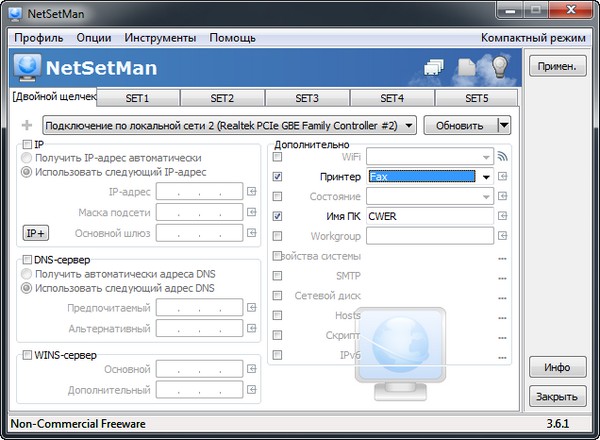Click the arrow icon next to IP-адрес field
Screen dimensions: 600x440
coord(252,191)
